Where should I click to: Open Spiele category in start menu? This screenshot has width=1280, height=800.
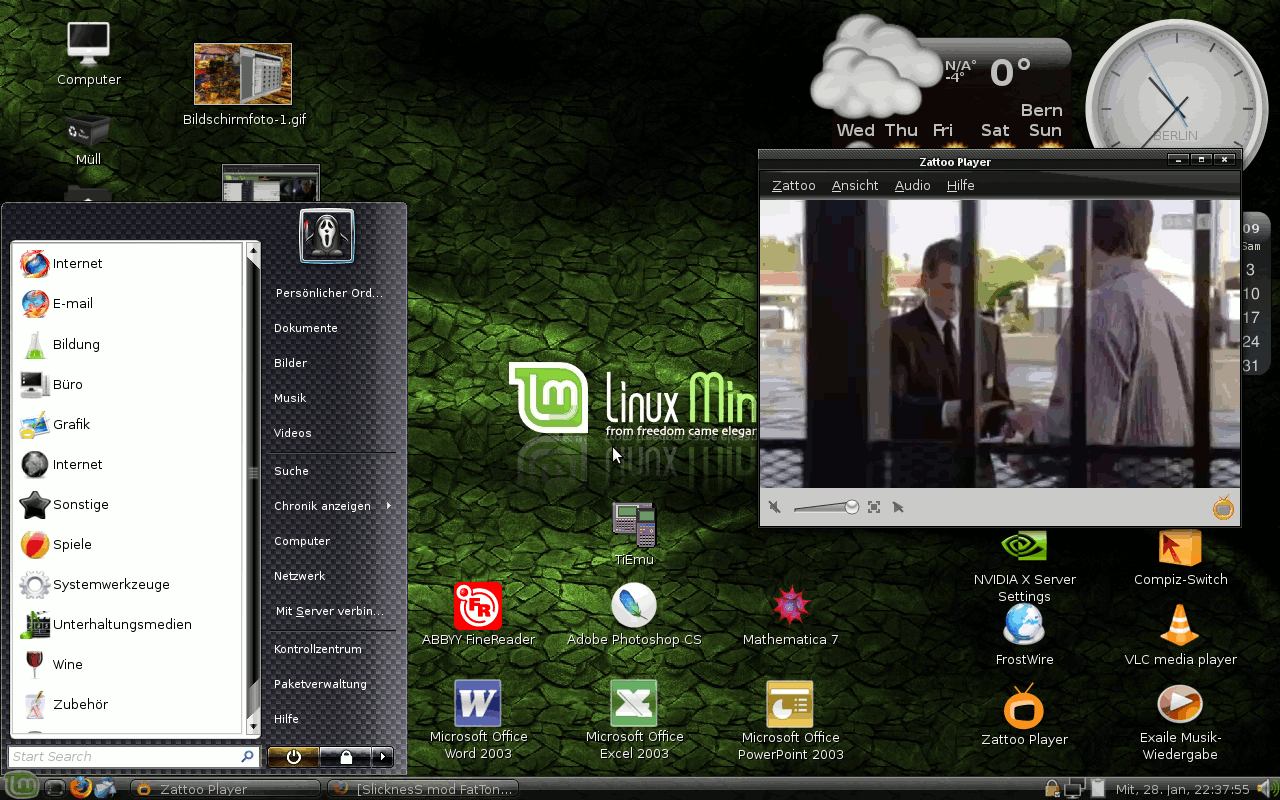click(x=128, y=544)
